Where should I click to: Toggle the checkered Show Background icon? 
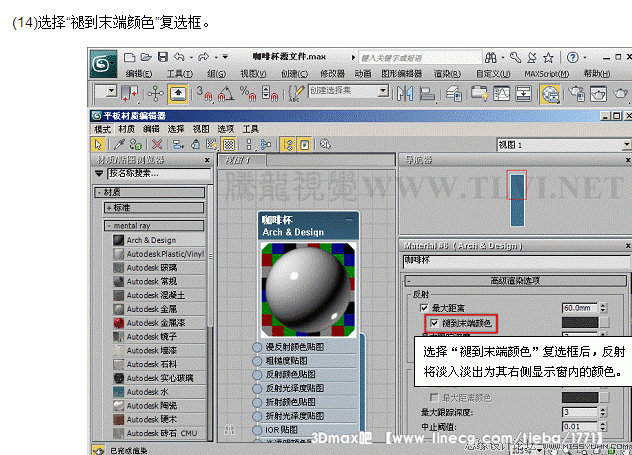[x=229, y=144]
